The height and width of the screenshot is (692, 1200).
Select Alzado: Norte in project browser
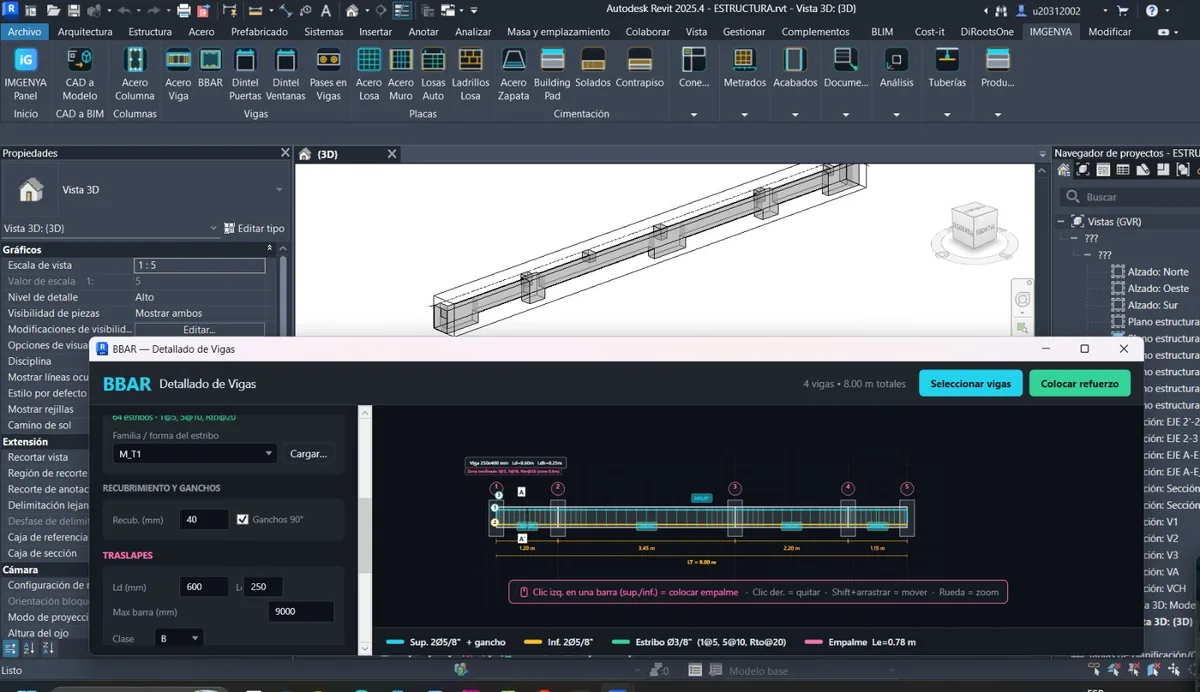click(1158, 272)
